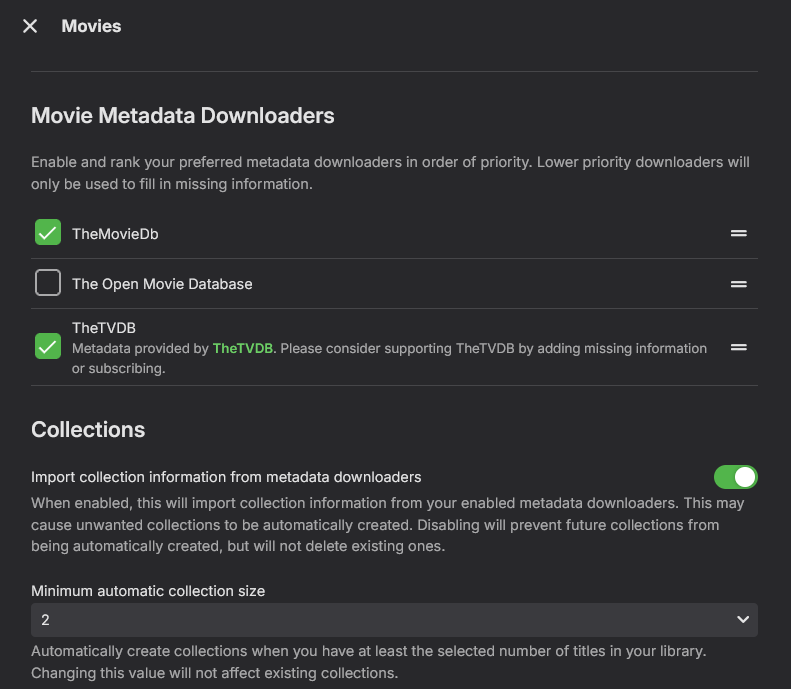Uncheck the TheMovieDb downloader checkbox

click(48, 233)
